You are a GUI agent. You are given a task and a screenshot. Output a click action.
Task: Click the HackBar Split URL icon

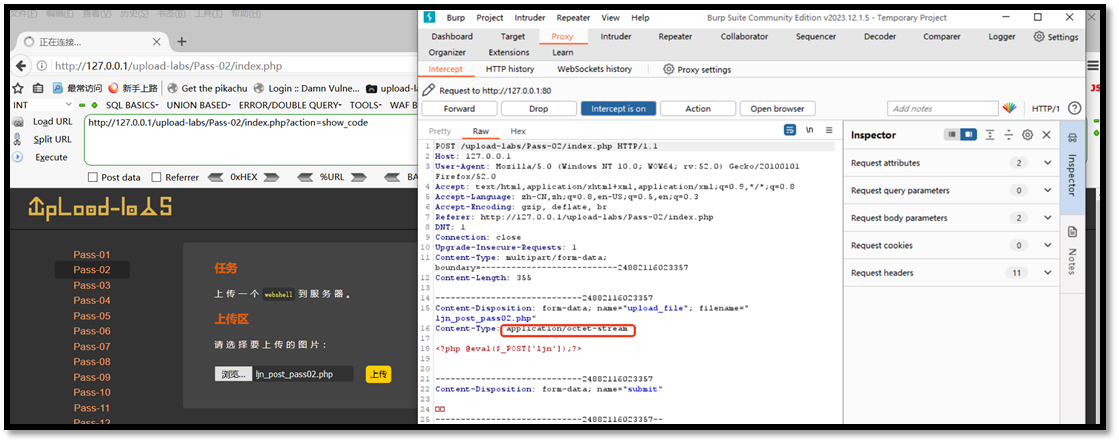17,140
